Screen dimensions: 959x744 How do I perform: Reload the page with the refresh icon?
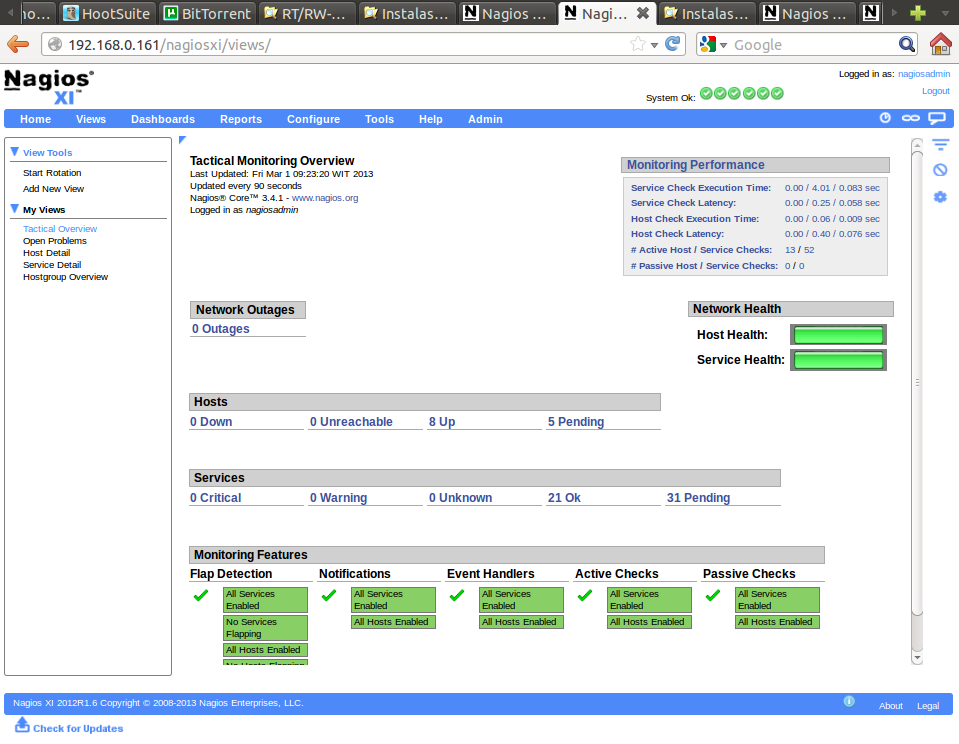[673, 44]
